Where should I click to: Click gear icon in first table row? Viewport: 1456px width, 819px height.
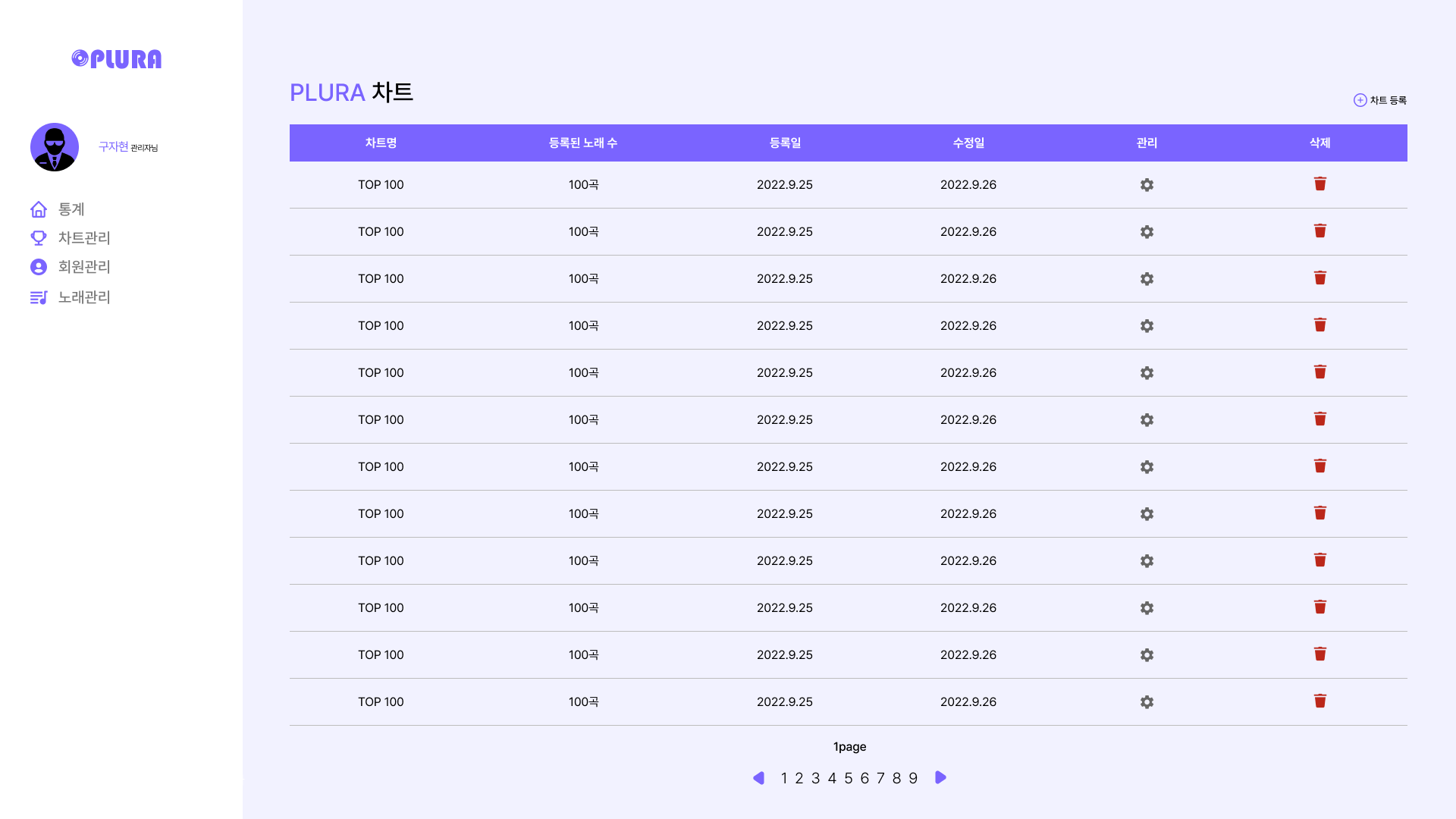[x=1147, y=185]
